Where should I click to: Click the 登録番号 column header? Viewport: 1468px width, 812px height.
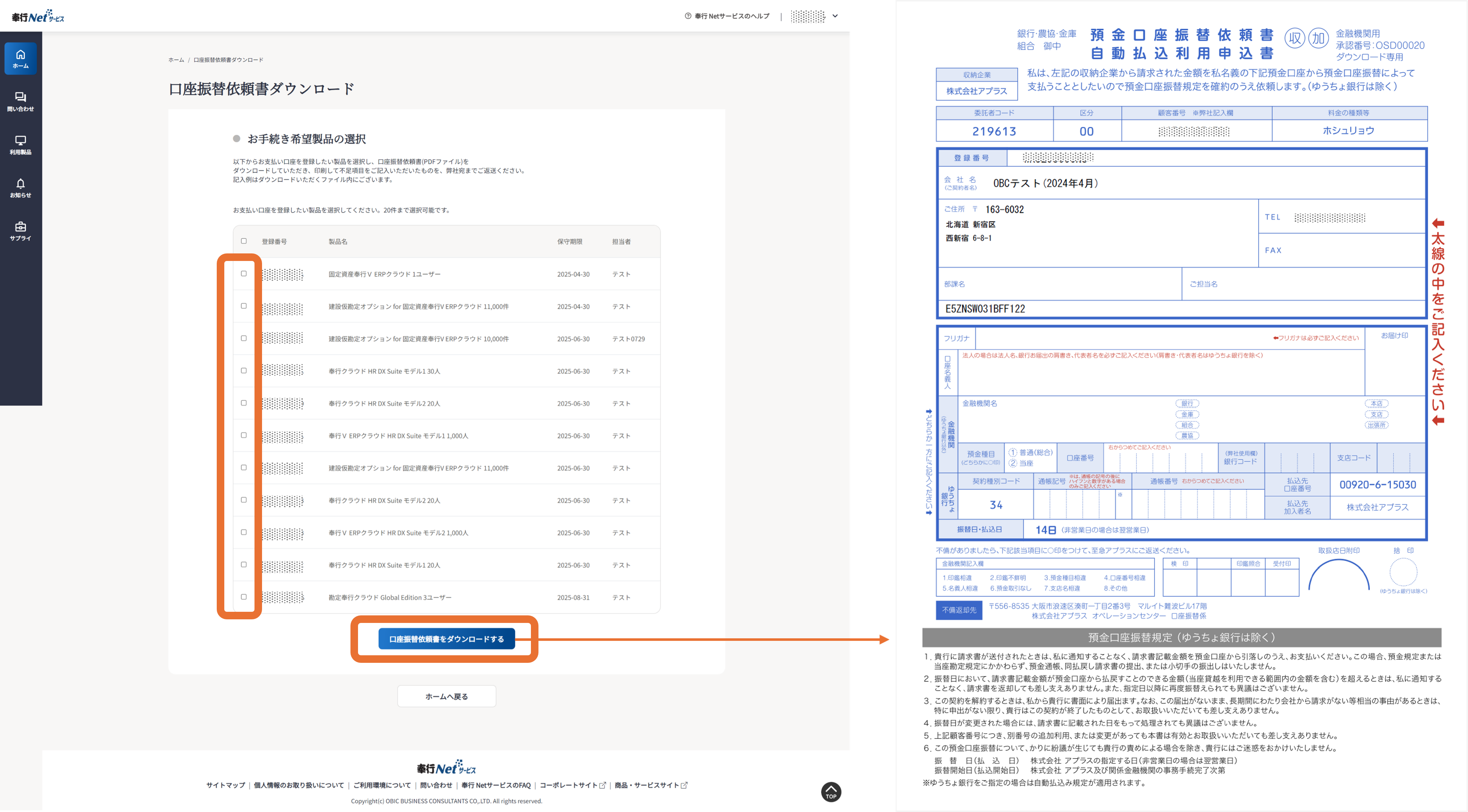click(274, 242)
